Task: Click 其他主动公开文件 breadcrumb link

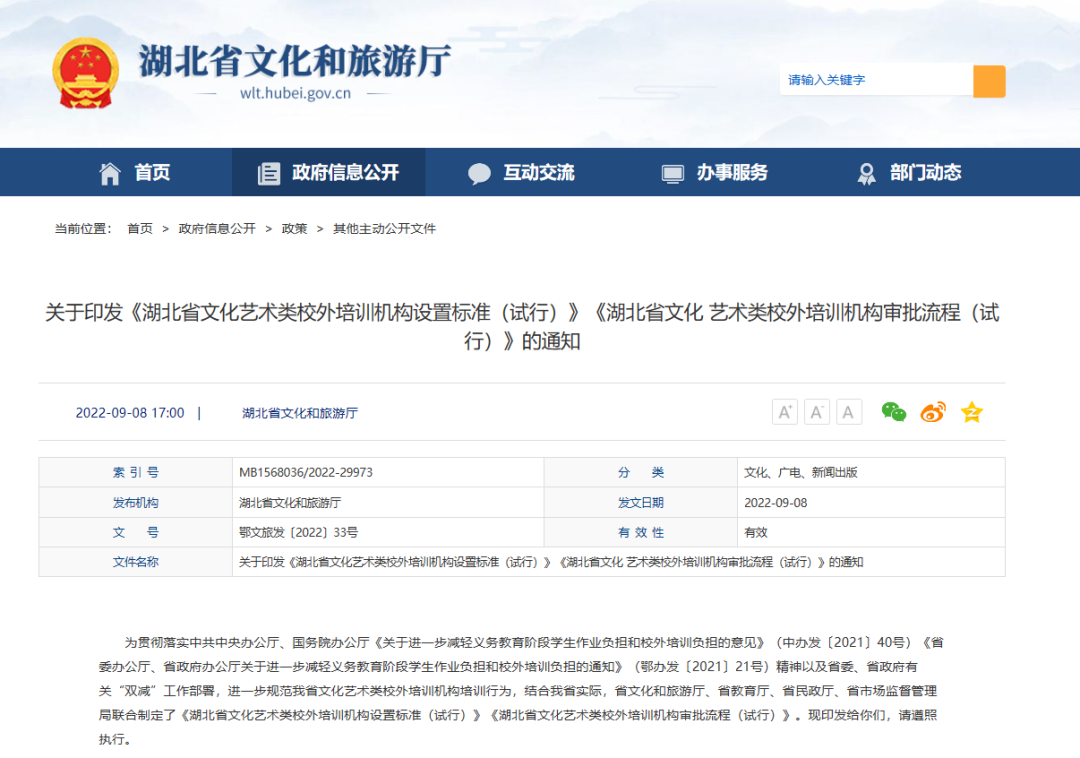Action: 384,228
